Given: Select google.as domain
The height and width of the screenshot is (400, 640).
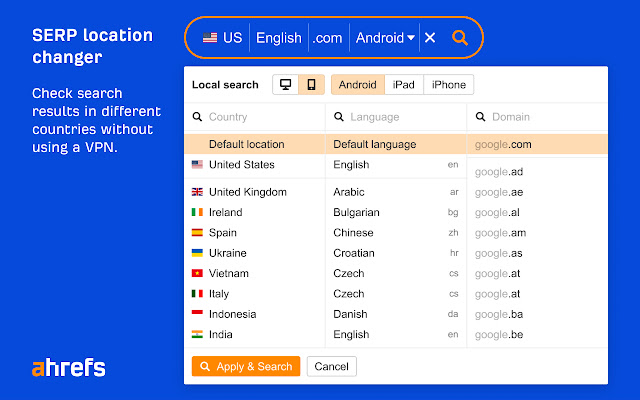Looking at the screenshot, I should (537, 253).
